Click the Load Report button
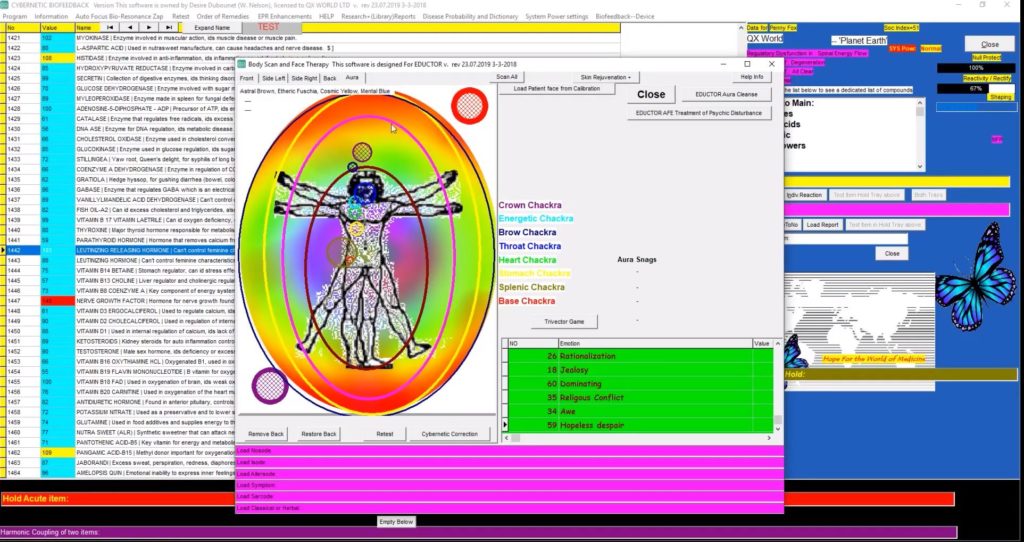 (822, 225)
